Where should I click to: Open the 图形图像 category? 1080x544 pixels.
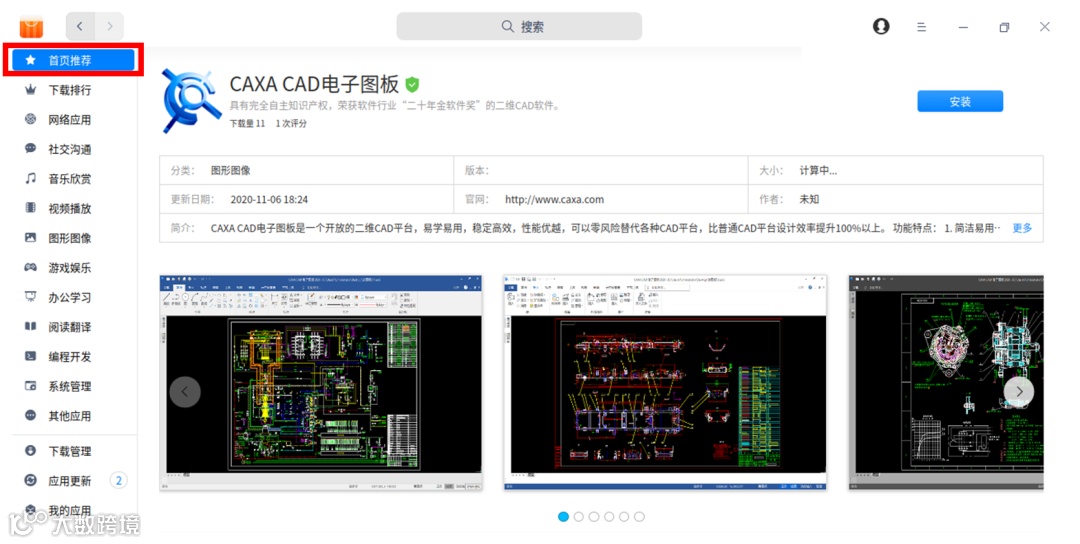coord(70,238)
